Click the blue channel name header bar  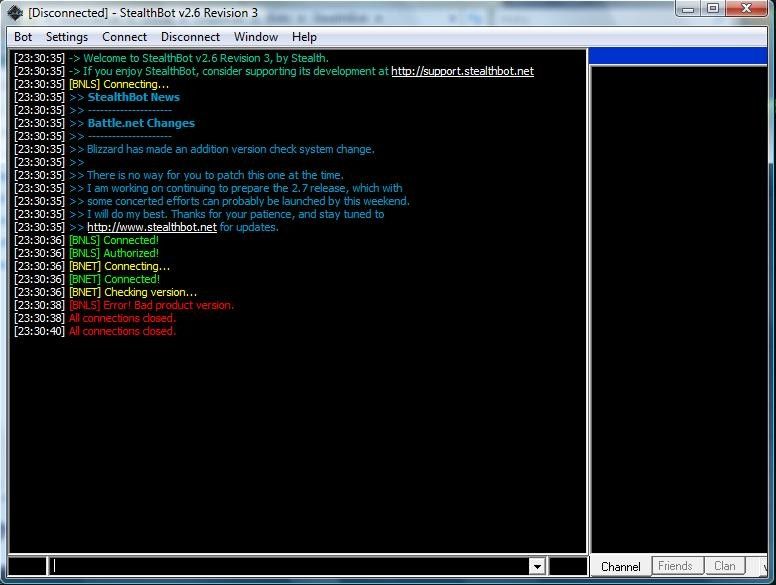point(678,56)
